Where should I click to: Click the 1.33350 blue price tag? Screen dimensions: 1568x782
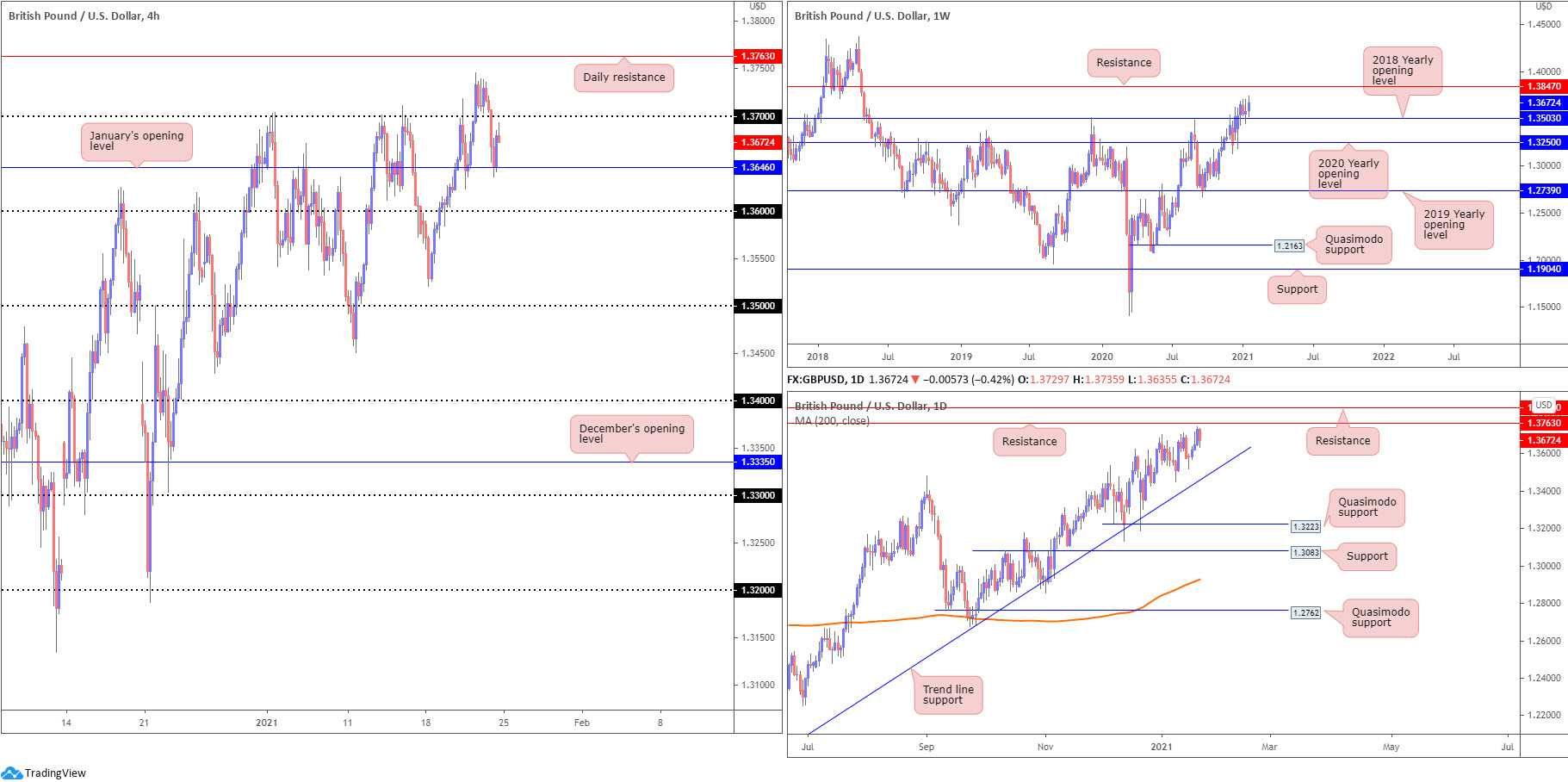[x=758, y=462]
